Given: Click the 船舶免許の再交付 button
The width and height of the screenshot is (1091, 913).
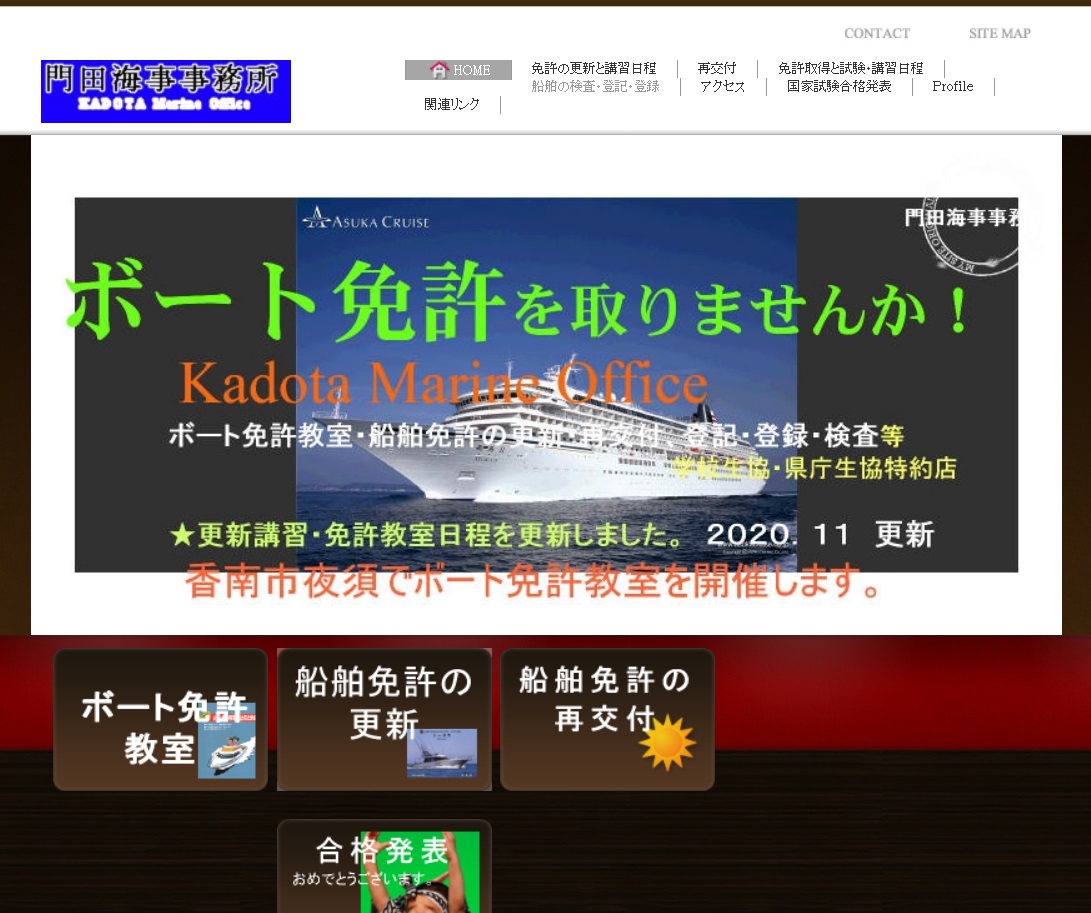Looking at the screenshot, I should pos(607,720).
